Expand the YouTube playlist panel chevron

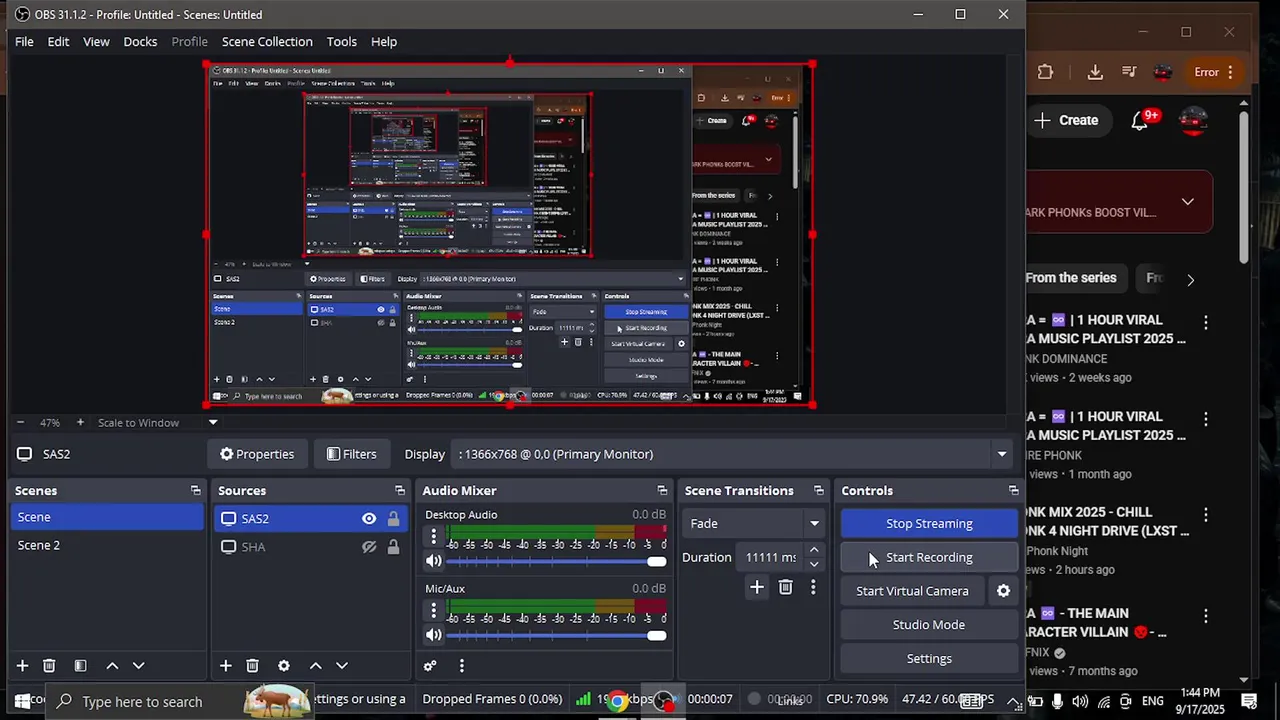[1187, 202]
